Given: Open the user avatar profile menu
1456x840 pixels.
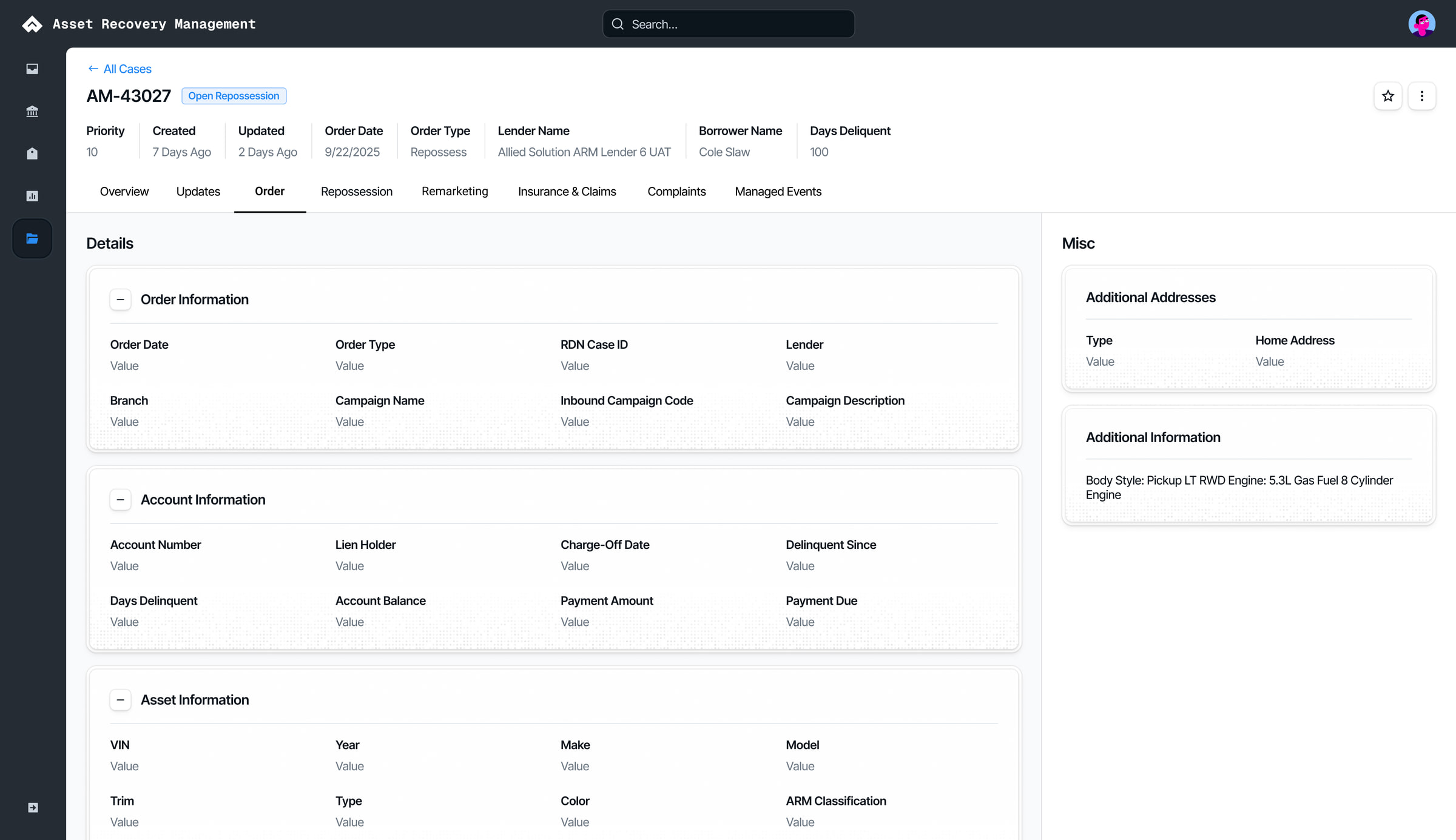Looking at the screenshot, I should [1421, 24].
